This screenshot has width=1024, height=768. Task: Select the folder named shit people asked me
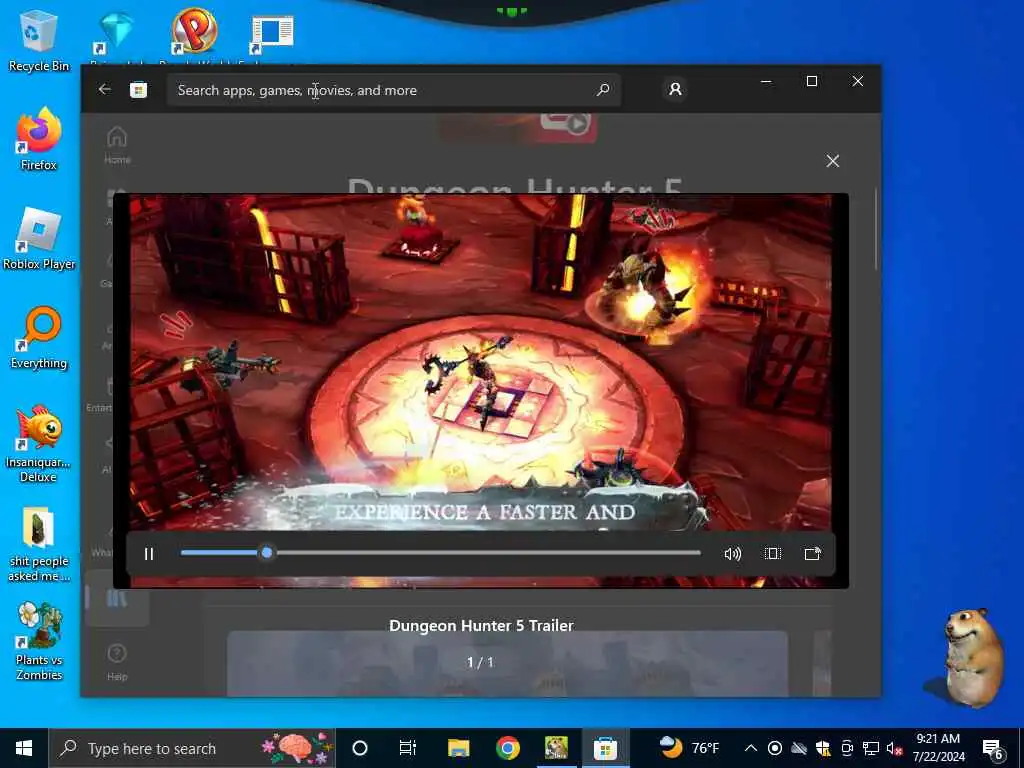click(x=39, y=543)
